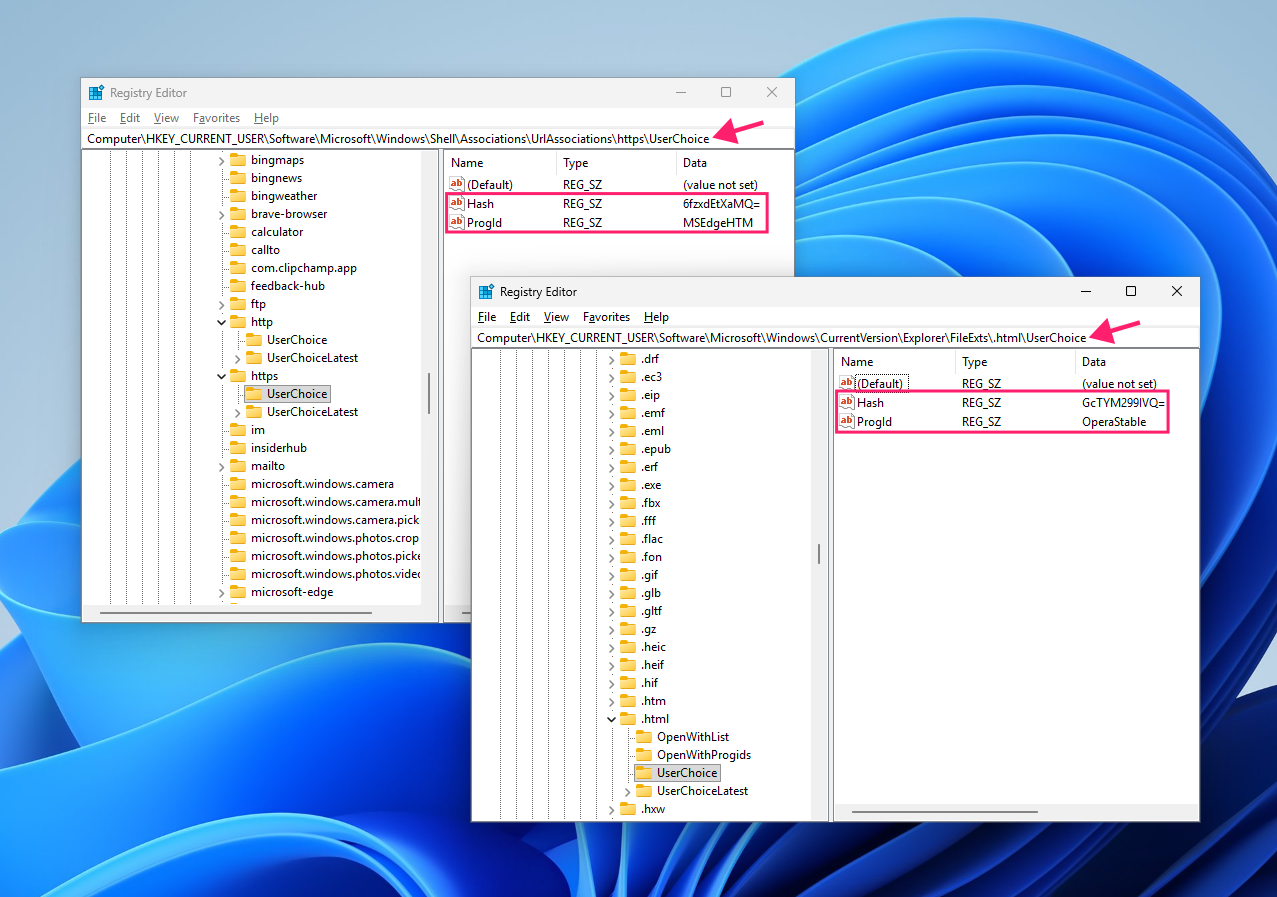Select the .exe folder icon
The height and width of the screenshot is (897, 1277).
tap(628, 485)
